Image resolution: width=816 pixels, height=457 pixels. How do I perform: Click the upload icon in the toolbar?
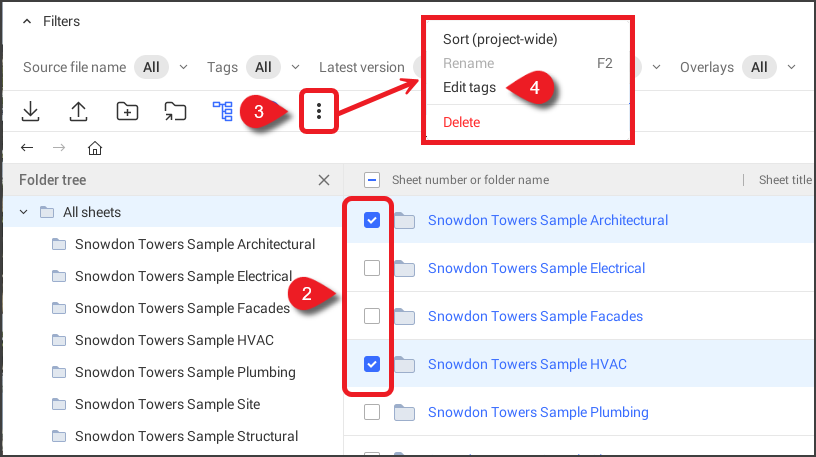(x=79, y=111)
